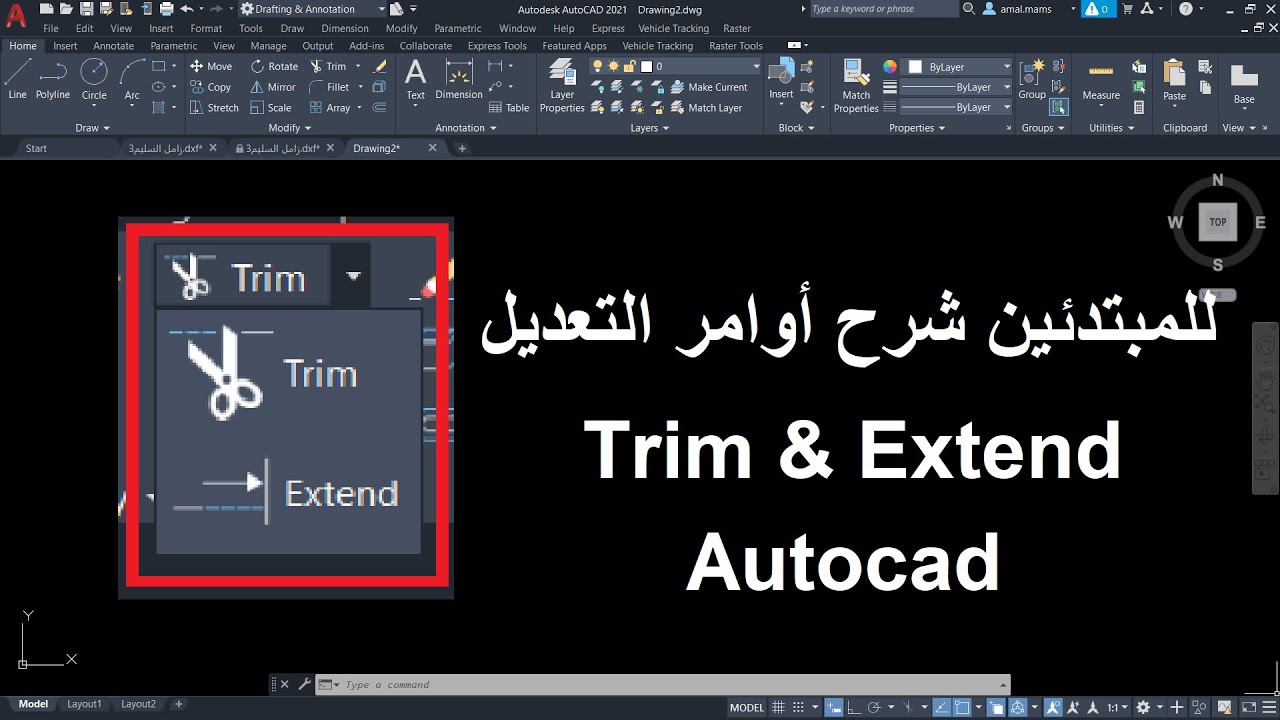The width and height of the screenshot is (1280, 720).
Task: Click the Group tool
Action: 1032,80
